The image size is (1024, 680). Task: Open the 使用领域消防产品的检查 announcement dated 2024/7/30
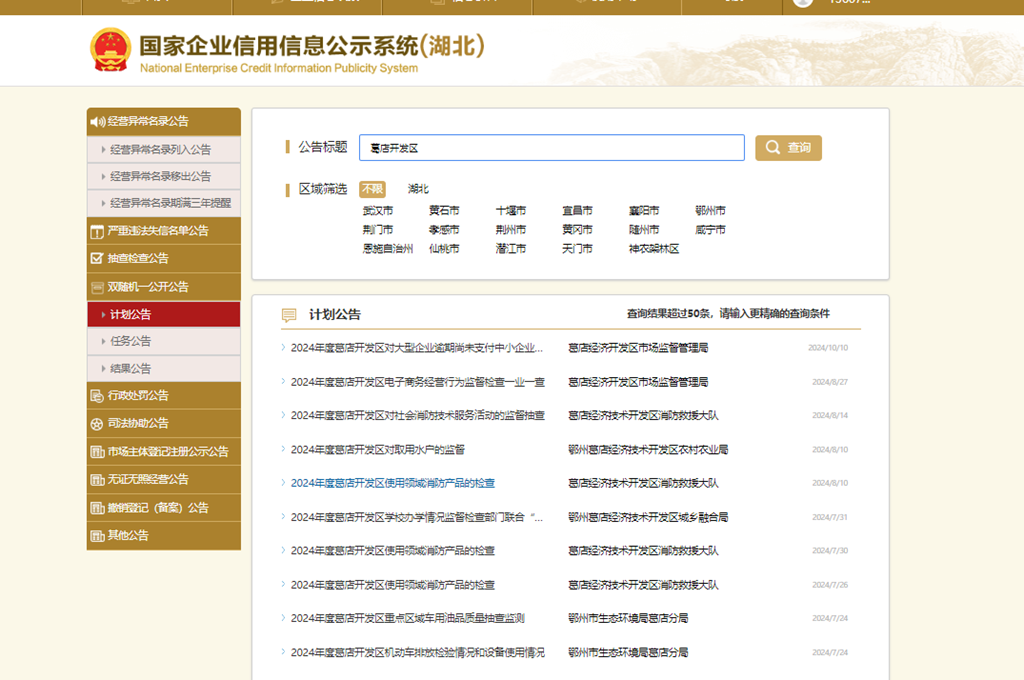point(392,551)
